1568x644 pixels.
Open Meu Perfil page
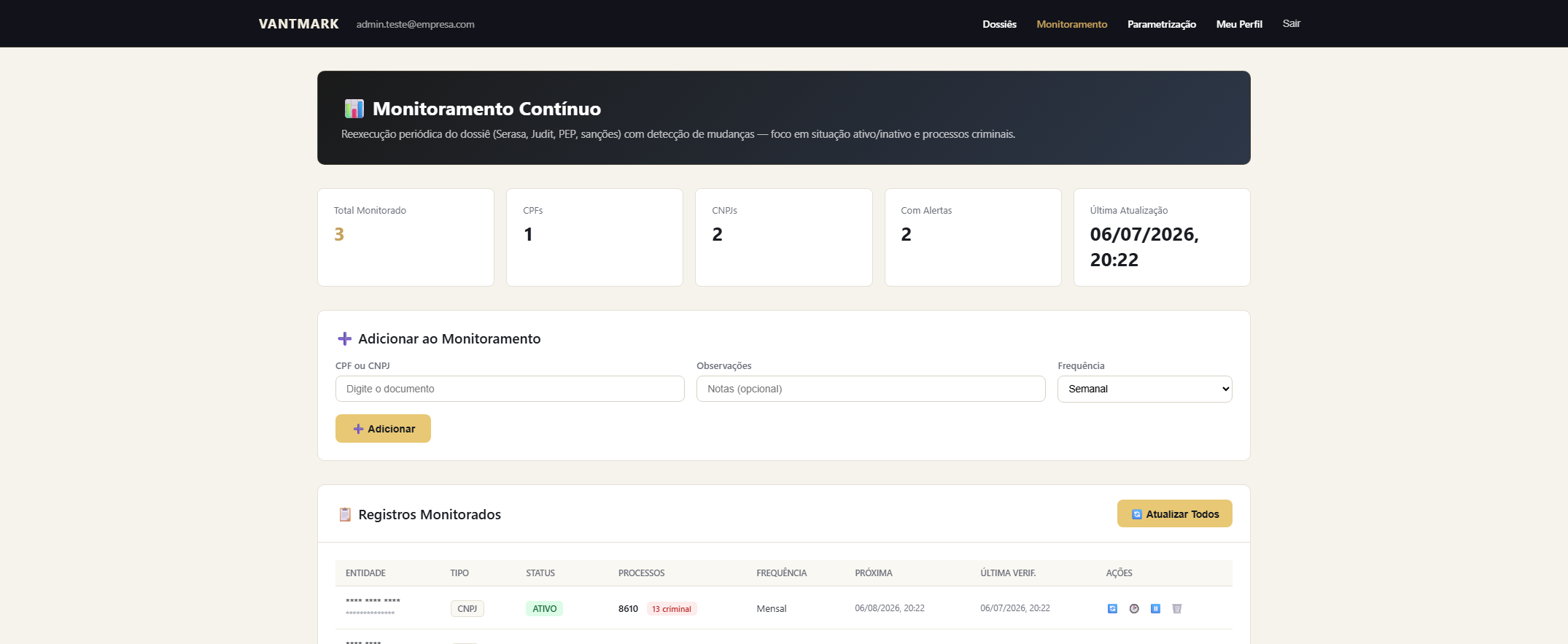pos(1239,24)
